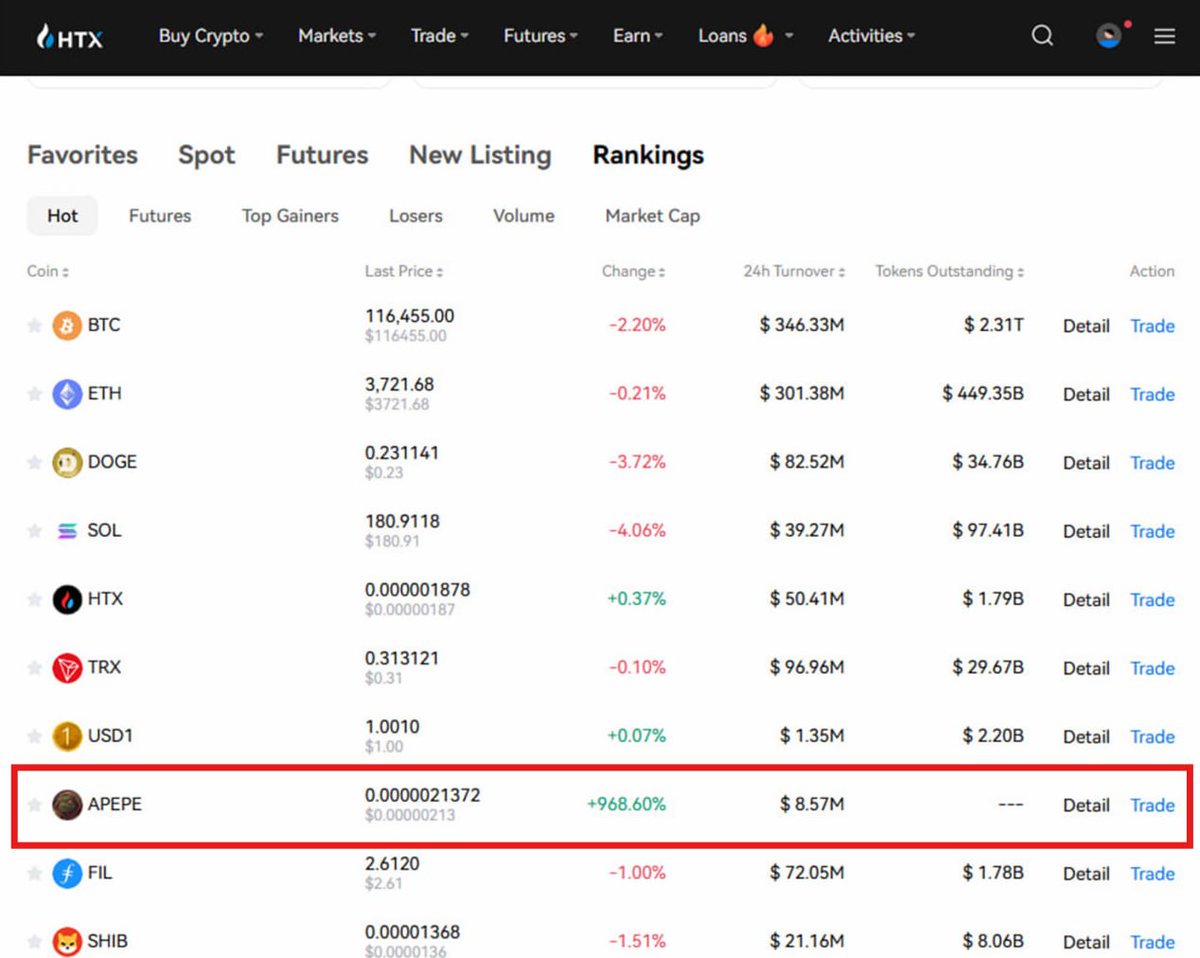The image size is (1200, 958).
Task: Open Trade link for DOGE
Action: click(1152, 463)
